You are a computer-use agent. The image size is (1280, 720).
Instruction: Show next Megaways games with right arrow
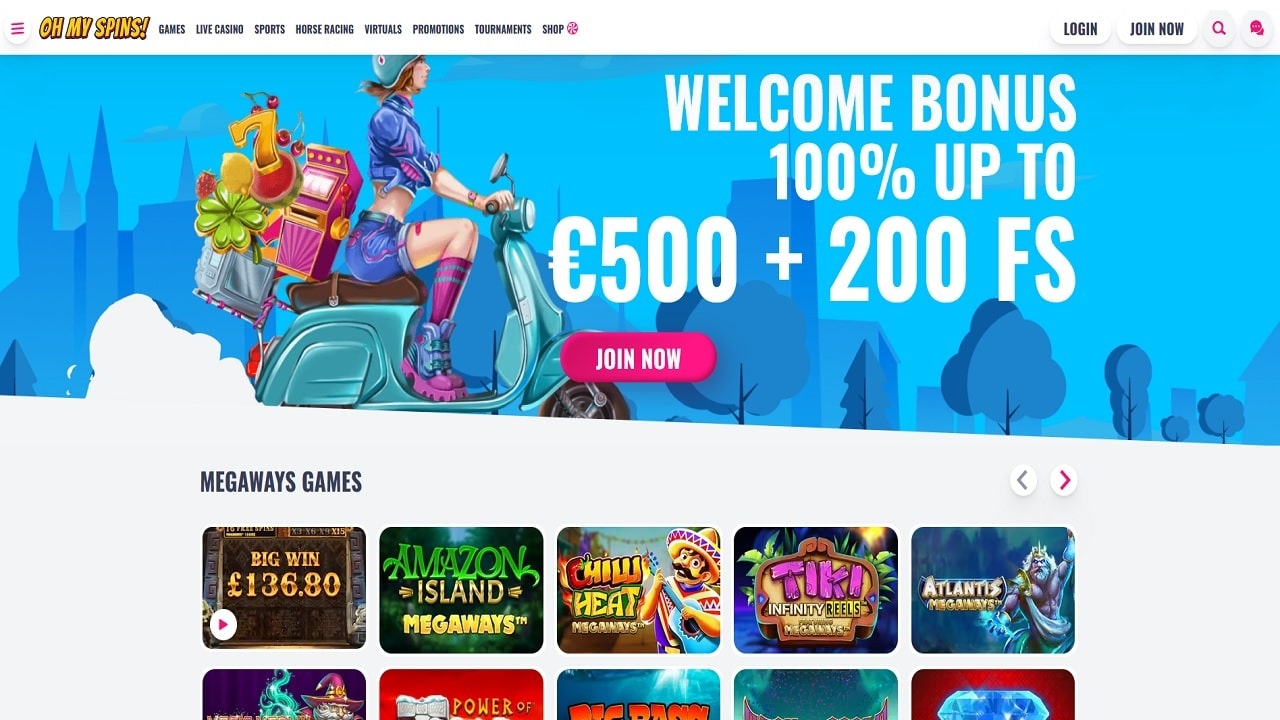point(1064,481)
